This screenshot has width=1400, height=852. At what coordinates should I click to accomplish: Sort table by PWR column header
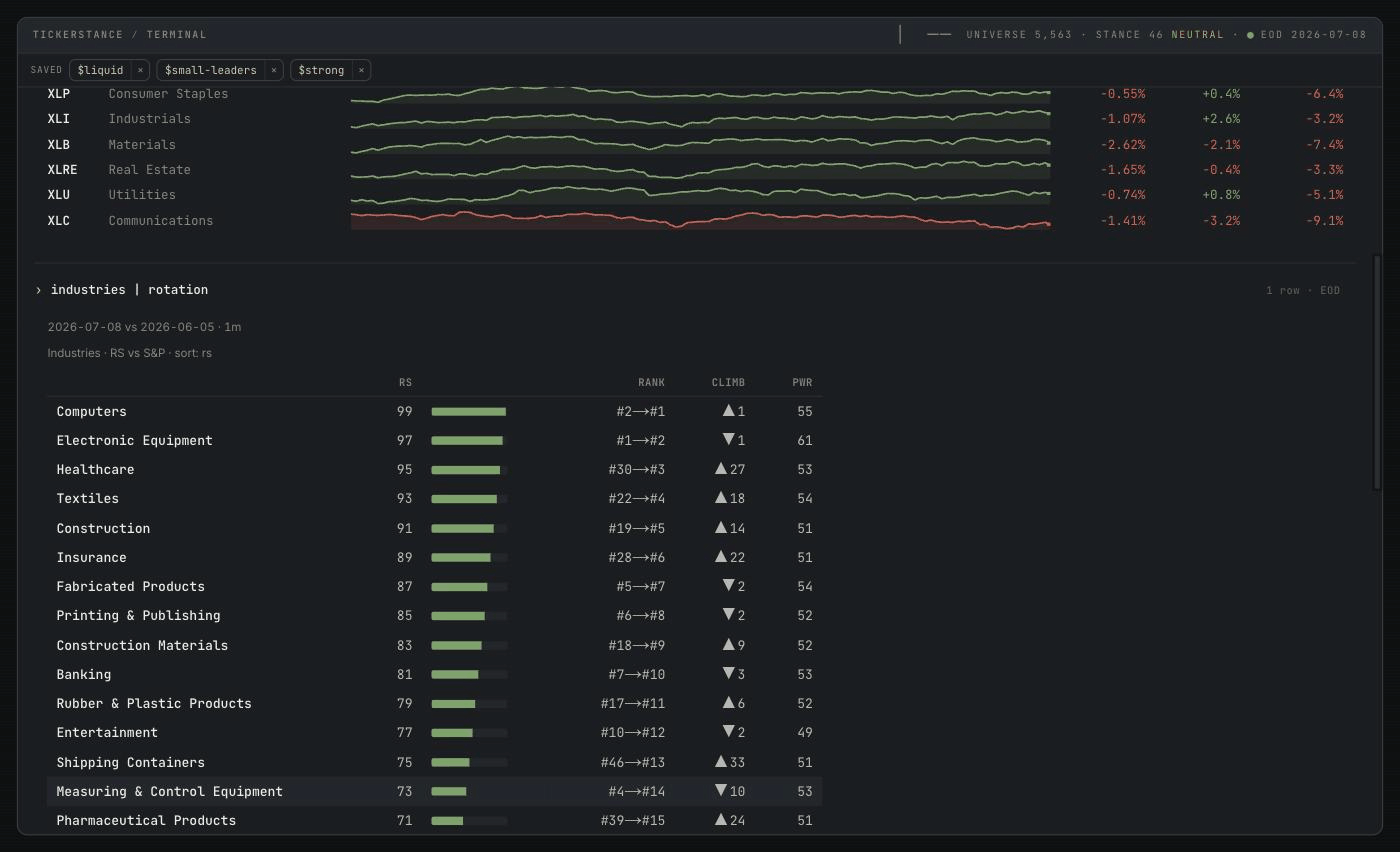[x=802, y=382]
